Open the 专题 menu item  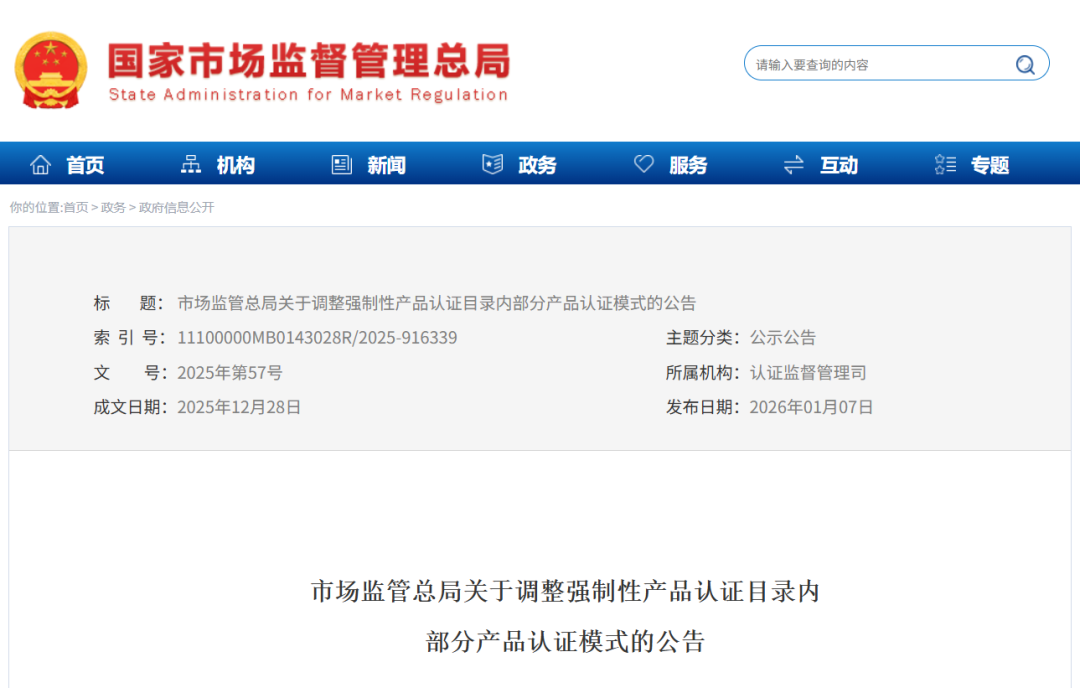[x=989, y=164]
